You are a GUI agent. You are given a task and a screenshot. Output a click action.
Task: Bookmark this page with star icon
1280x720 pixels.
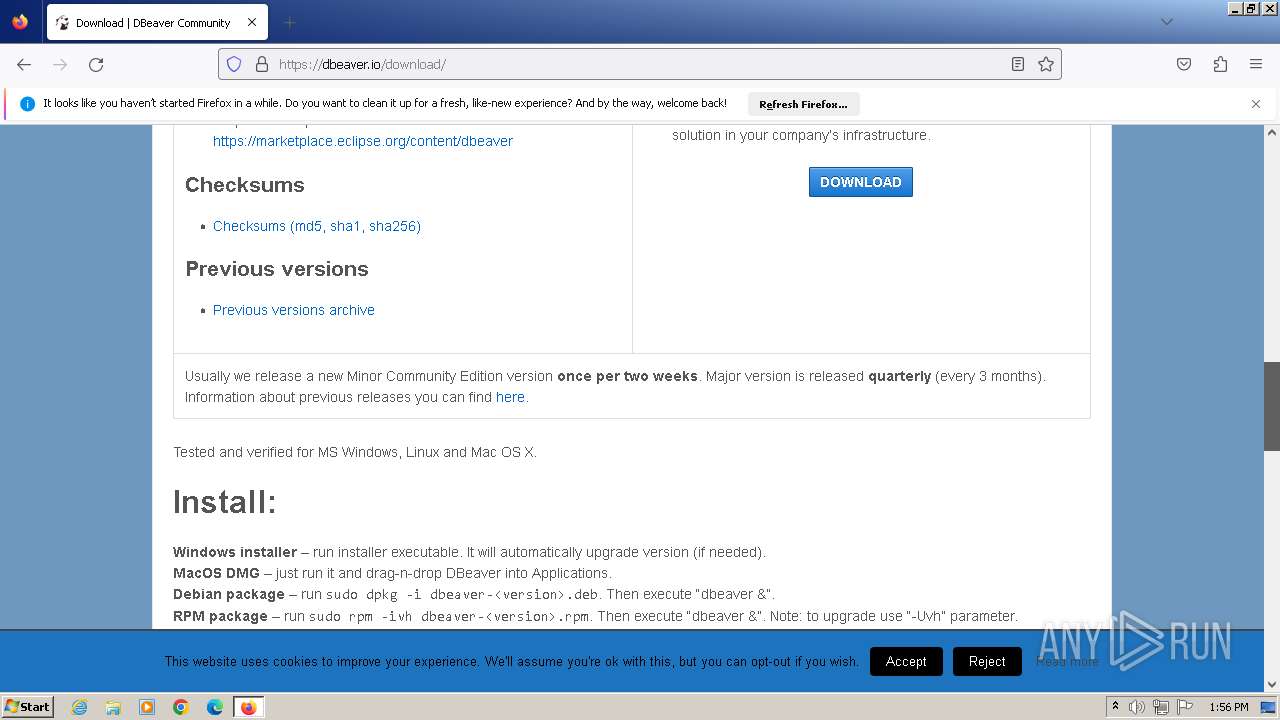[x=1046, y=64]
